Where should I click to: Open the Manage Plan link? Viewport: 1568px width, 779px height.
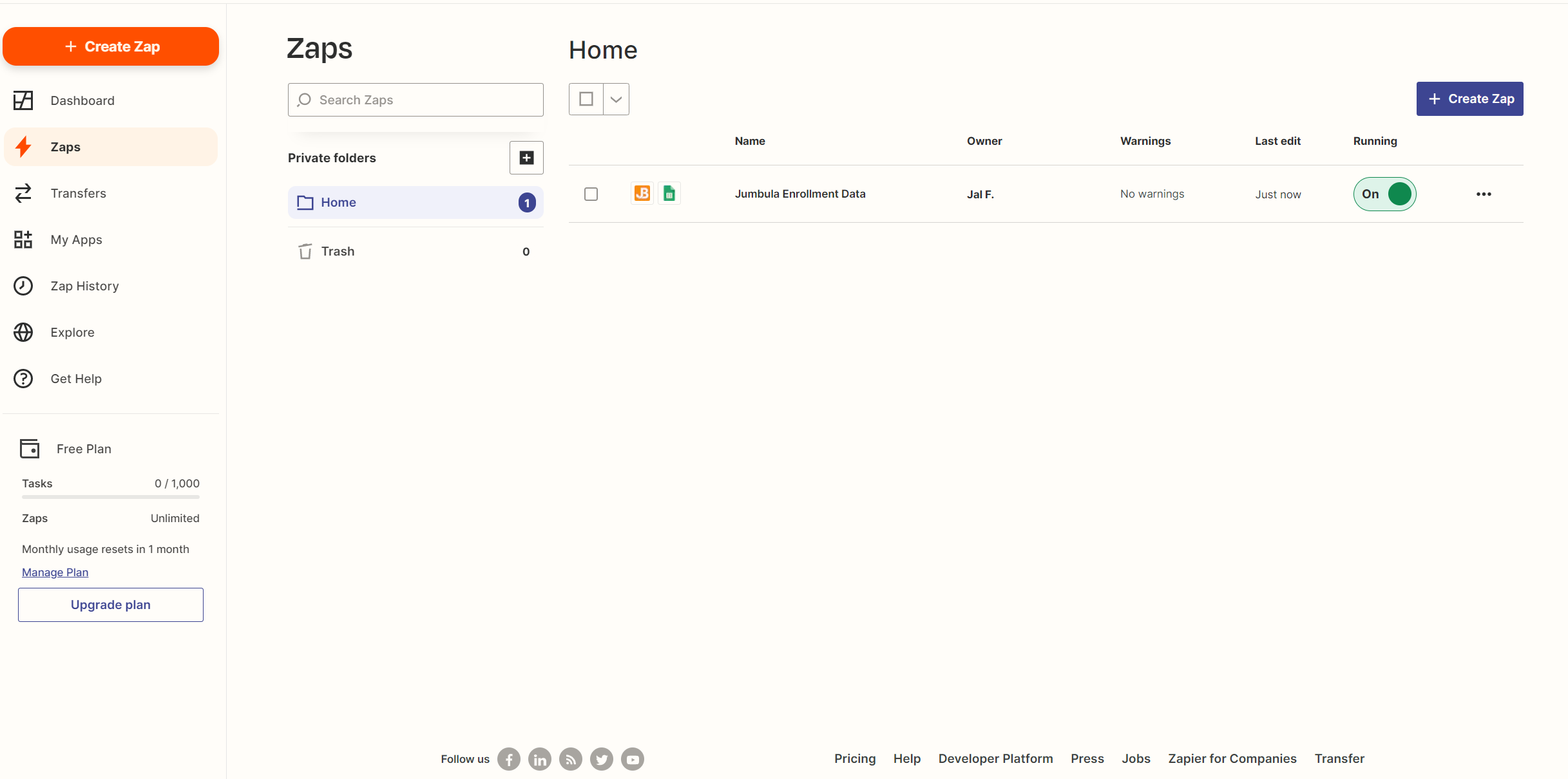tap(55, 572)
